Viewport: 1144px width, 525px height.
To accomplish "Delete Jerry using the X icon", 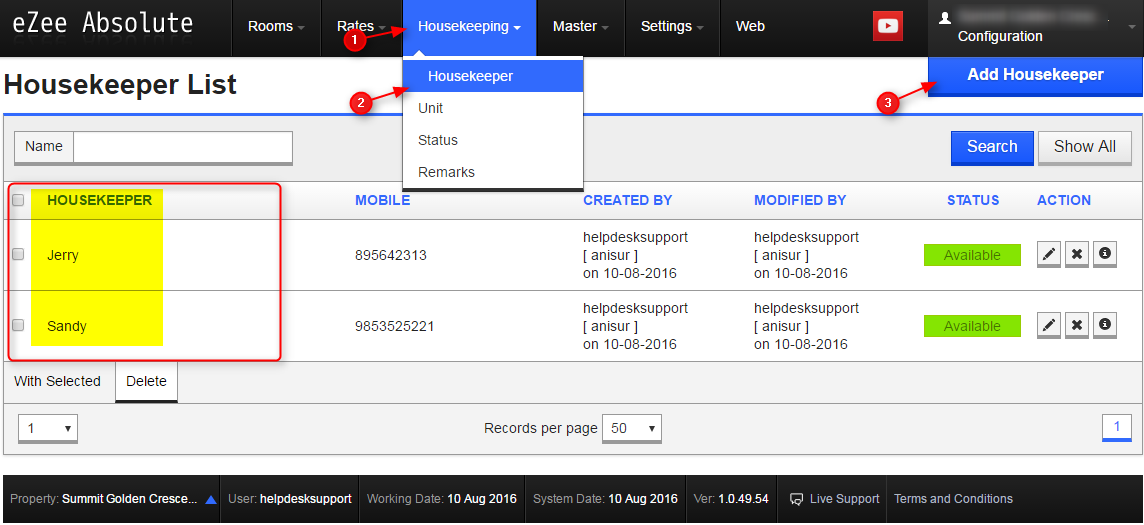I will 1076,254.
